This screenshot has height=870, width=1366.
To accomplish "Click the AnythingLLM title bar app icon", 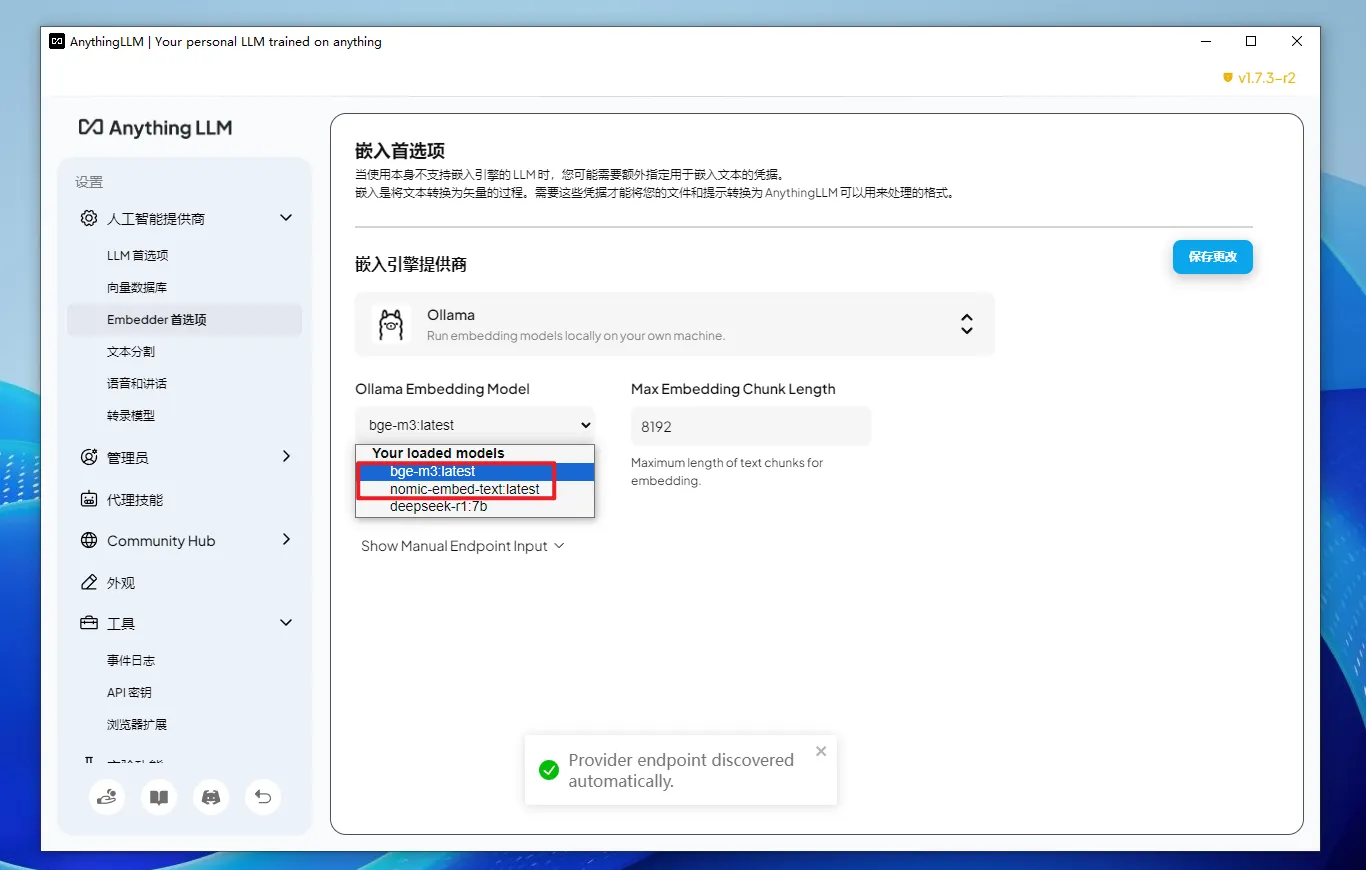I will pyautogui.click(x=57, y=41).
